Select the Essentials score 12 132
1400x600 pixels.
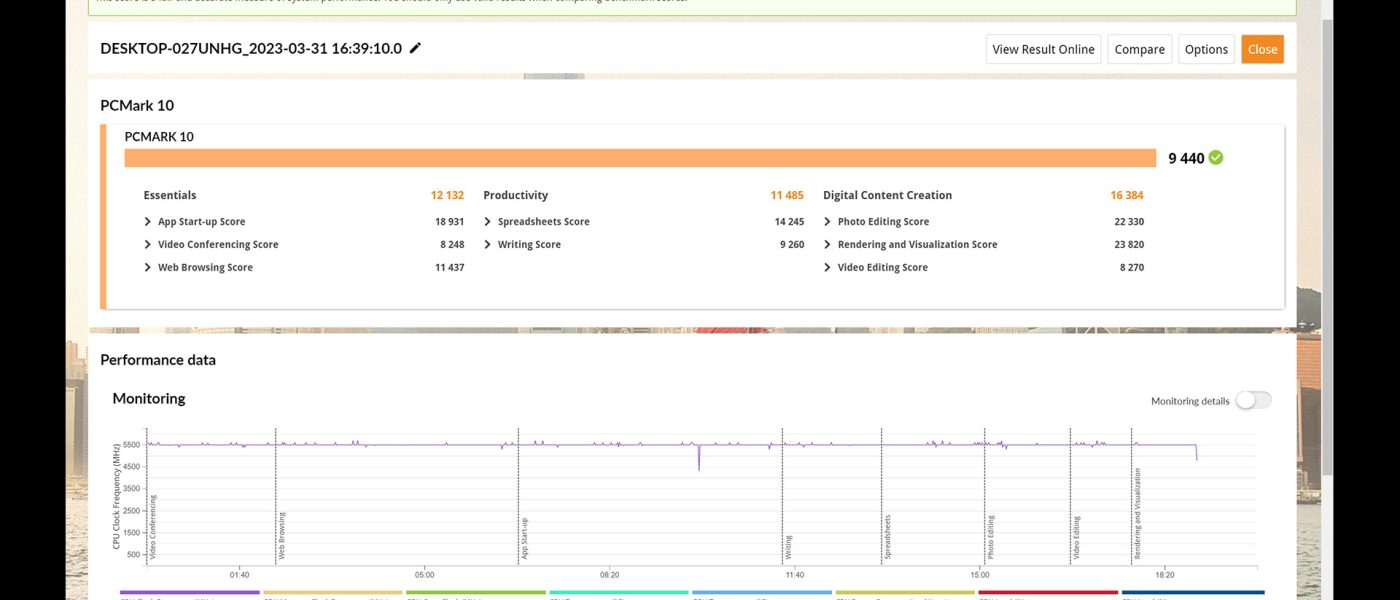point(447,195)
